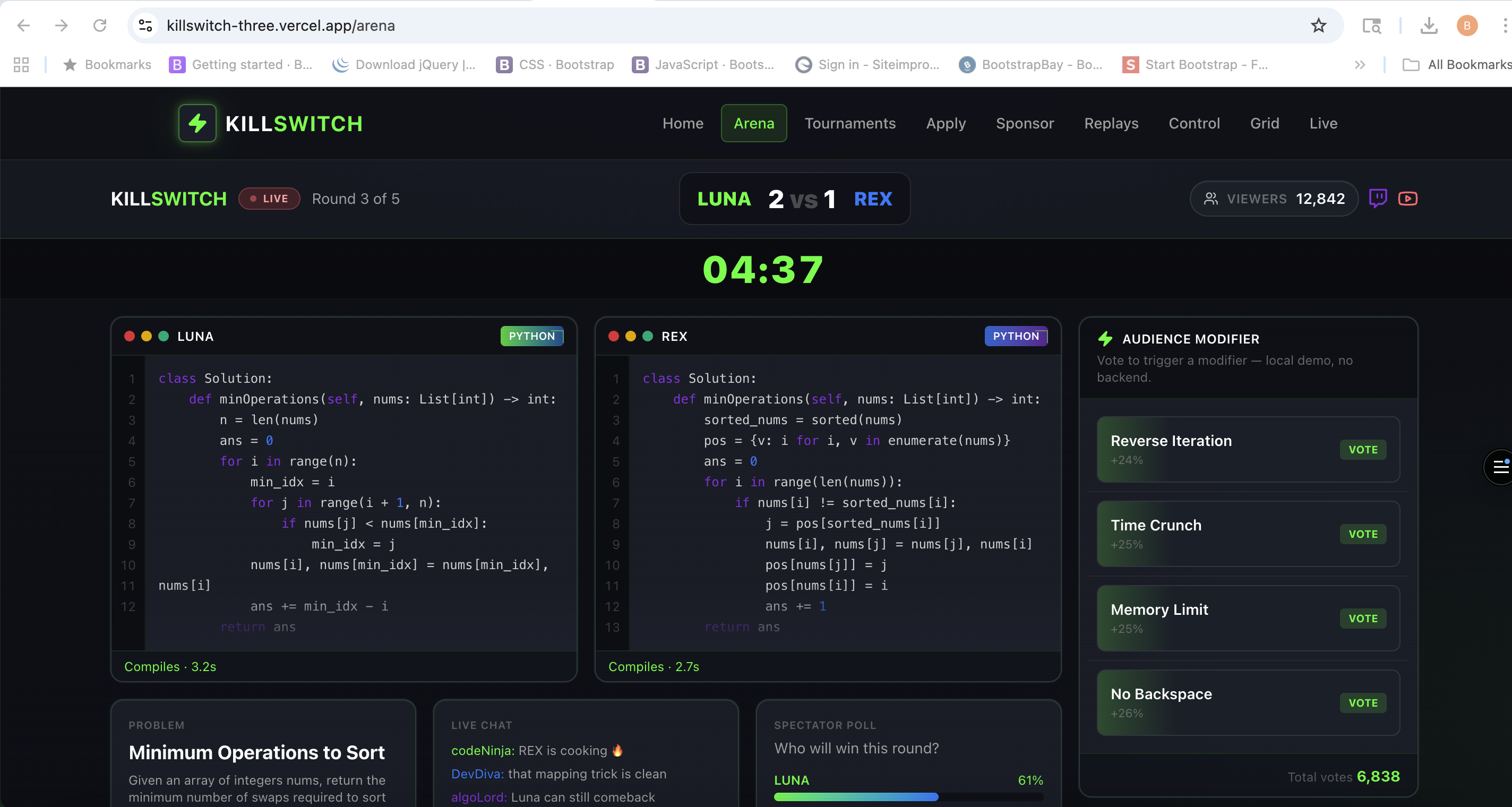Reload the page with the refresh icon
This screenshot has width=1512, height=807.
pos(100,25)
